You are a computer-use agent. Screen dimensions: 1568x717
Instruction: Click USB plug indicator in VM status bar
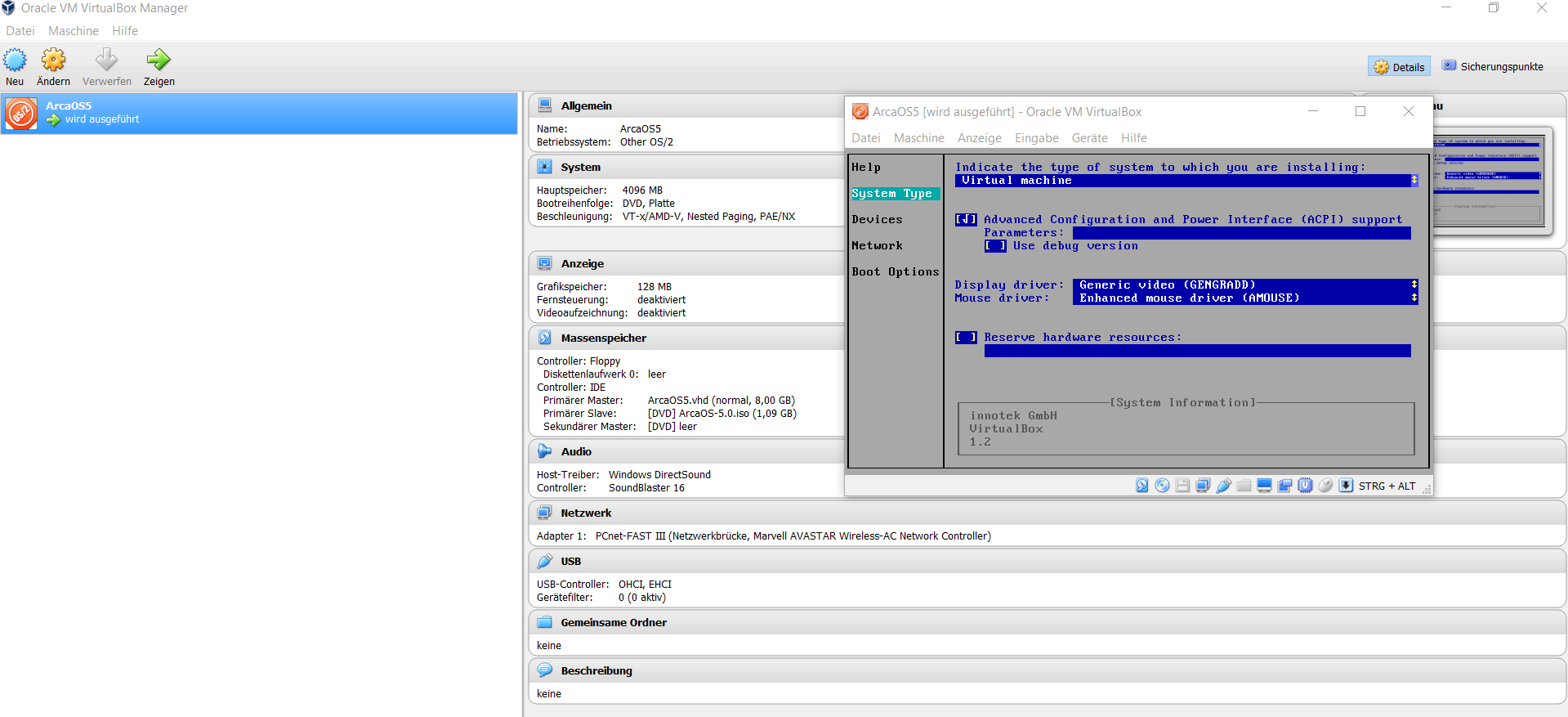pyautogui.click(x=1223, y=486)
